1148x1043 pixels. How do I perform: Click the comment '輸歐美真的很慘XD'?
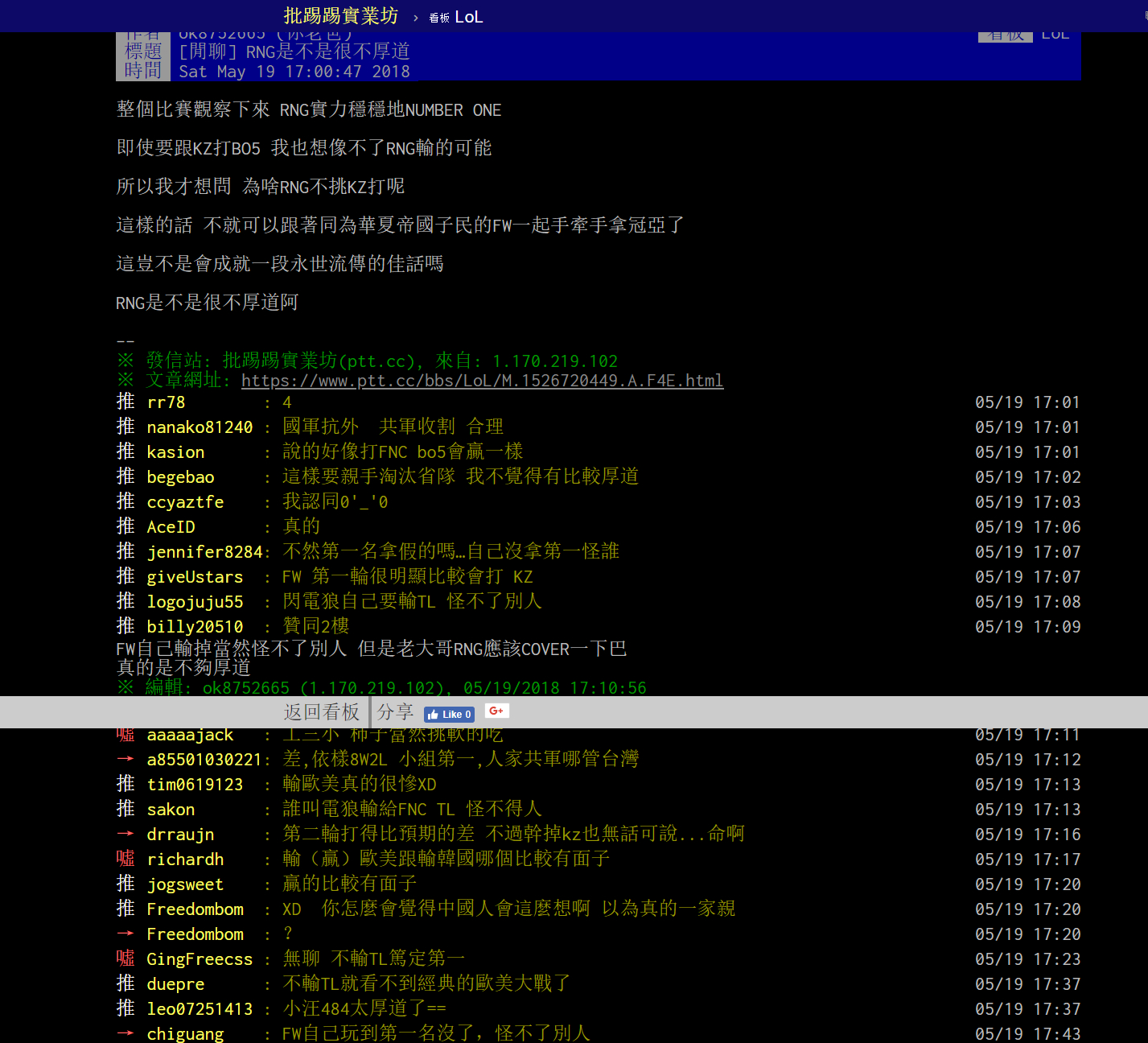(360, 785)
